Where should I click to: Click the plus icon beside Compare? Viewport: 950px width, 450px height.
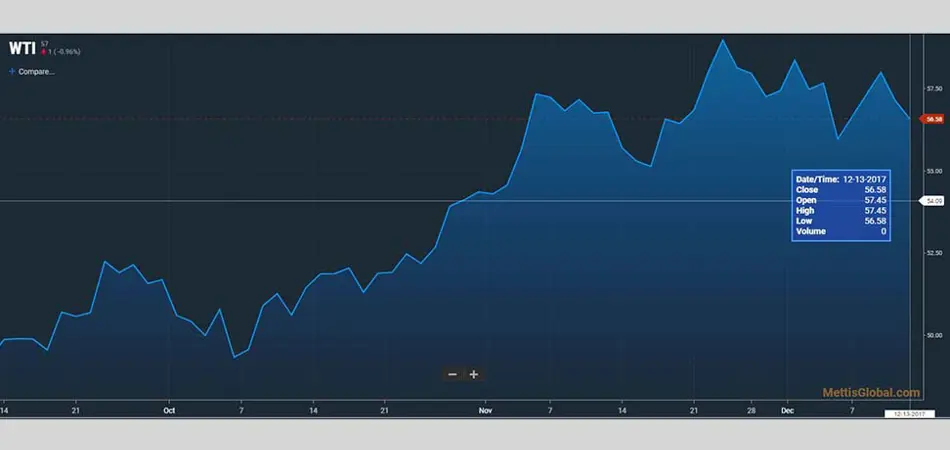click(12, 71)
